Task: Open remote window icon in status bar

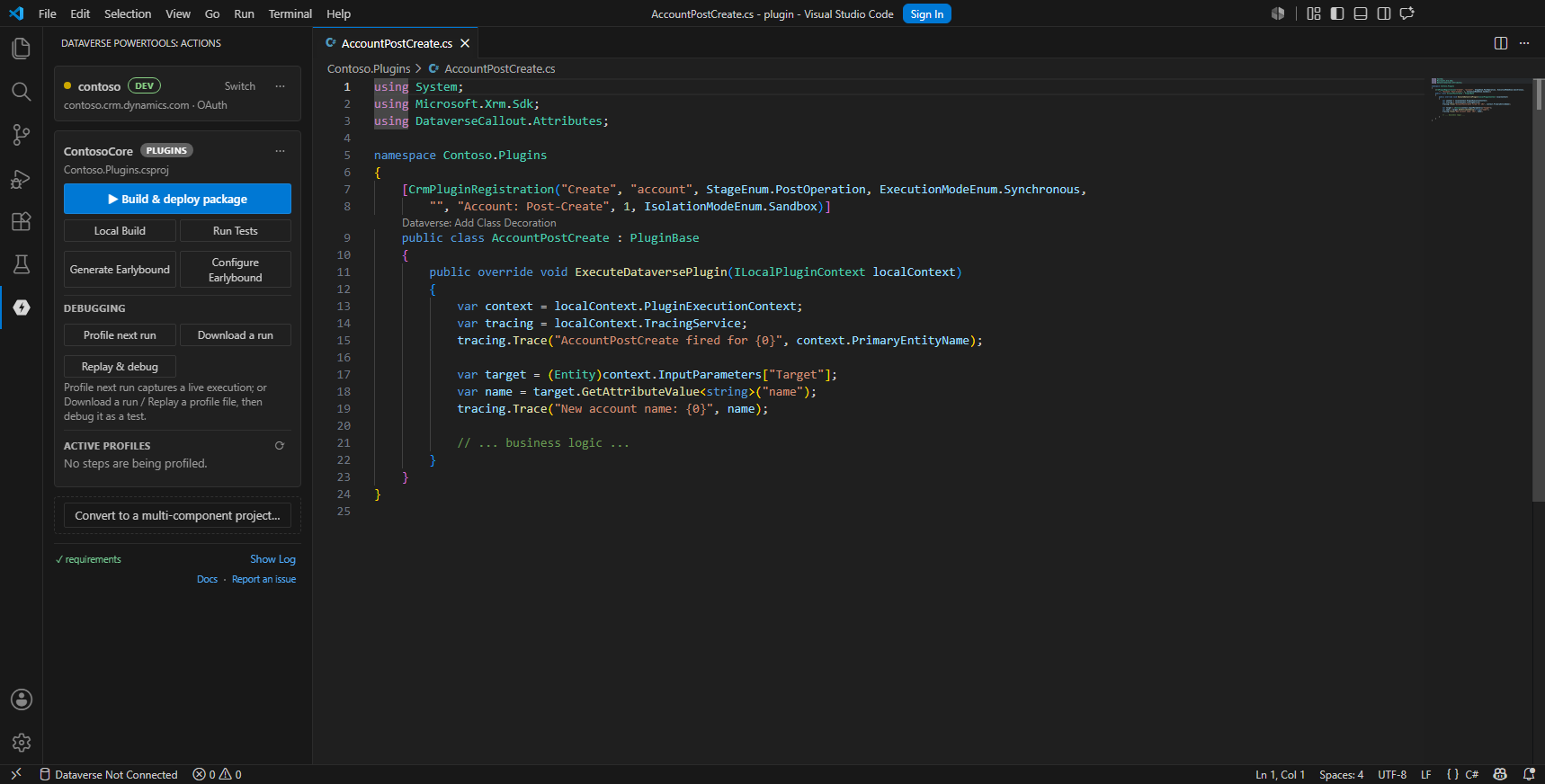Action: click(16, 774)
